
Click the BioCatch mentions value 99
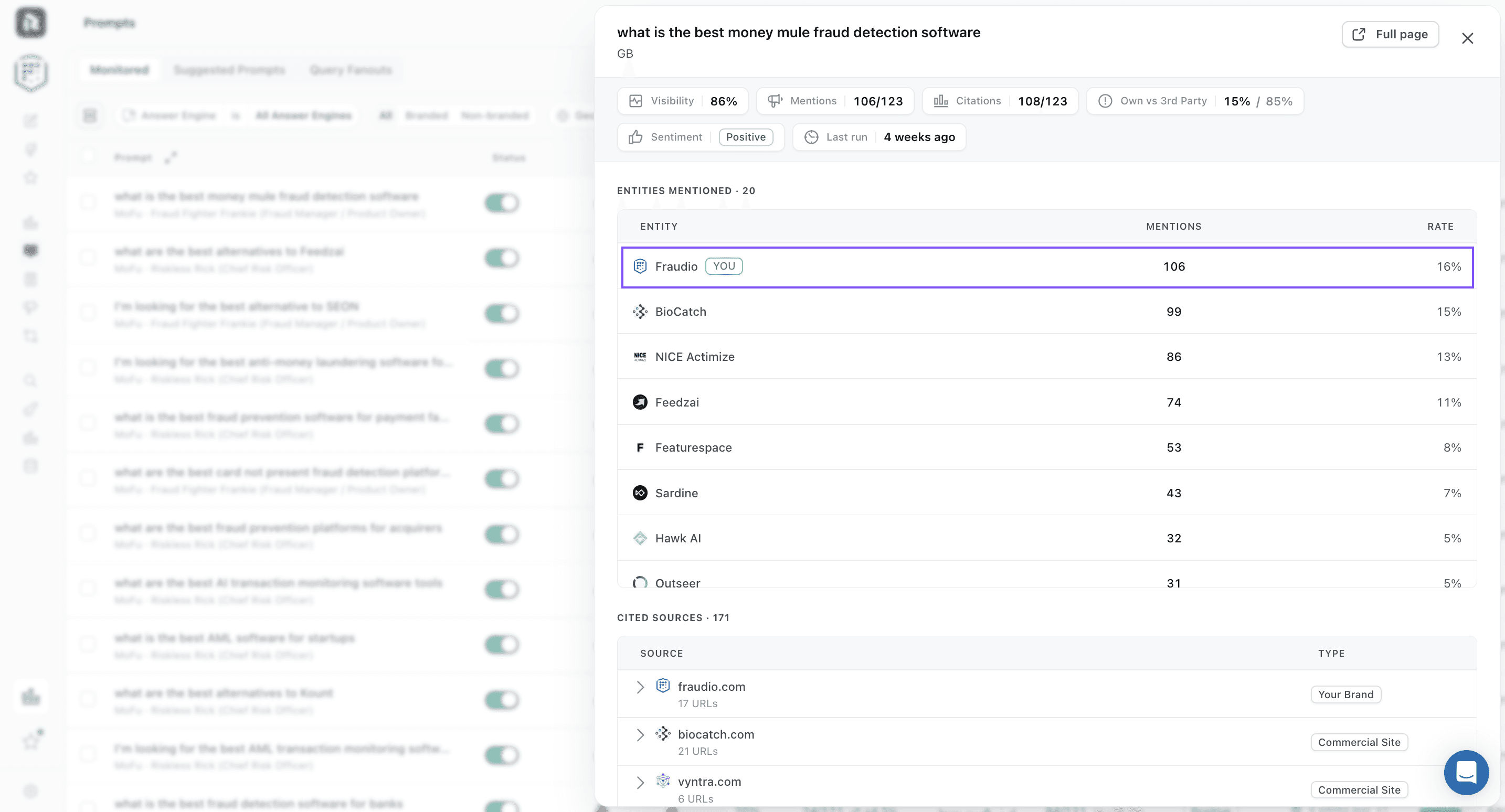pos(1174,312)
